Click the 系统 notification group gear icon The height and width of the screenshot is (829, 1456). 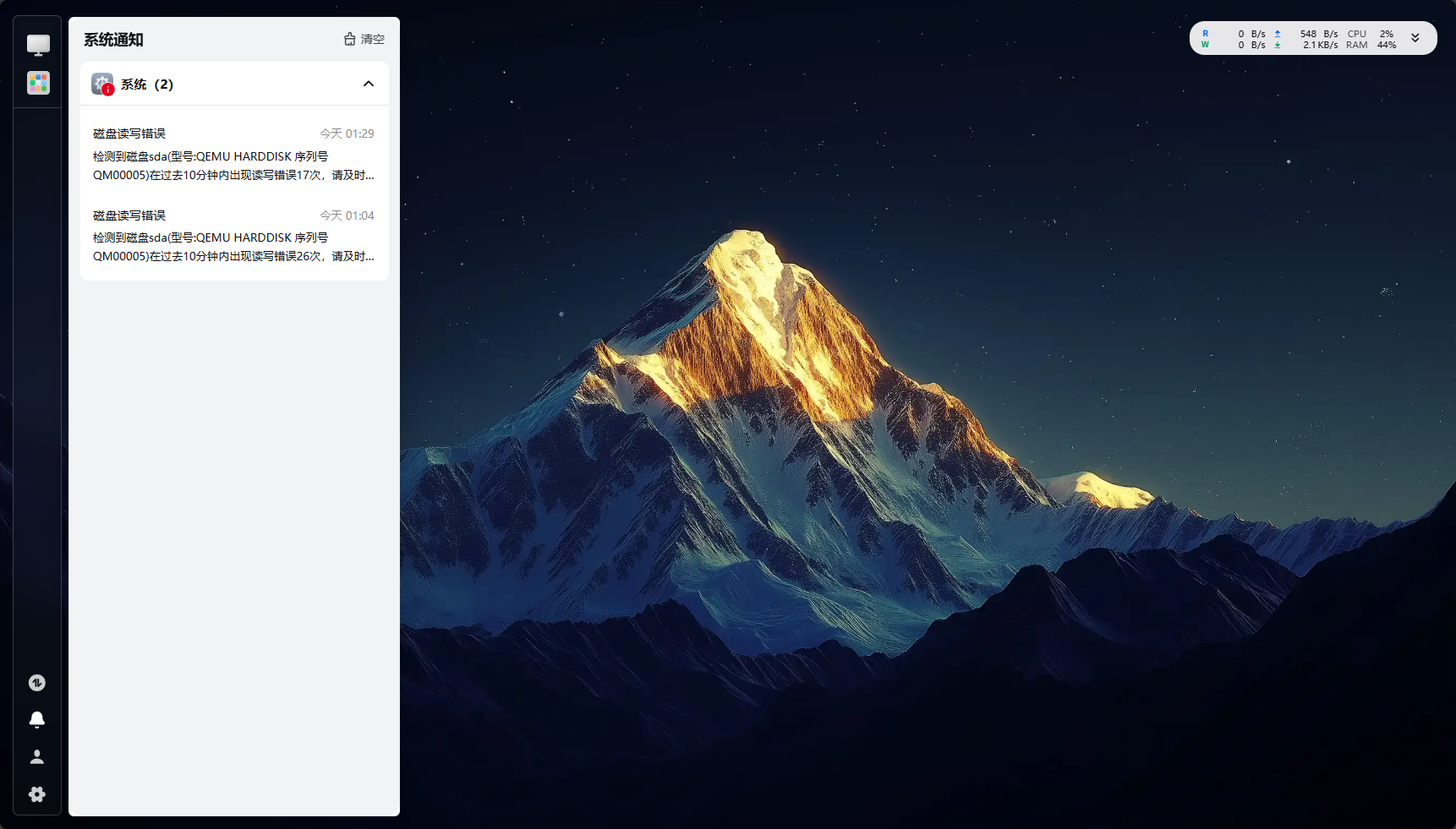(x=102, y=85)
